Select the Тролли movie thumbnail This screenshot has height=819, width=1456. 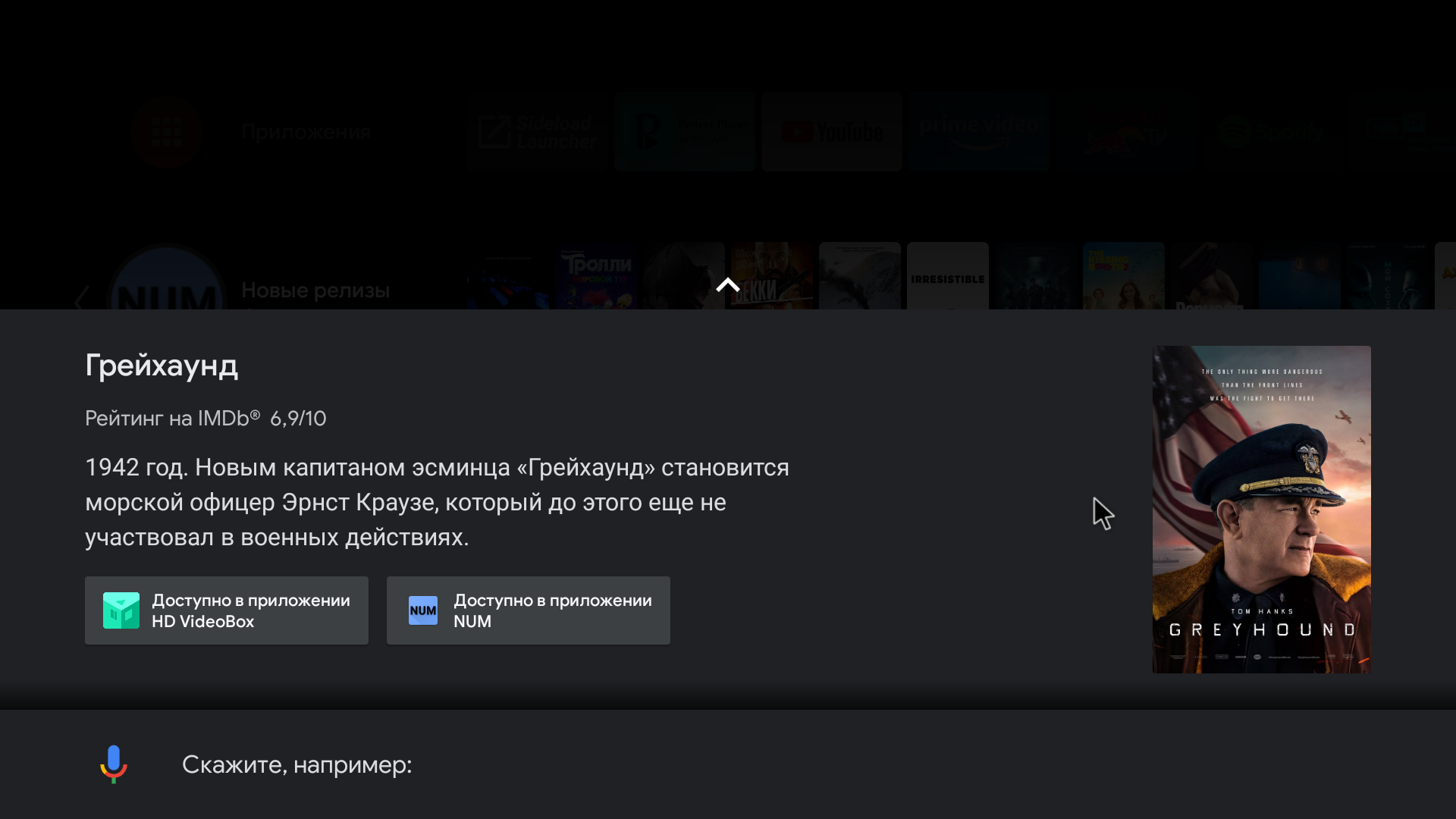click(596, 276)
